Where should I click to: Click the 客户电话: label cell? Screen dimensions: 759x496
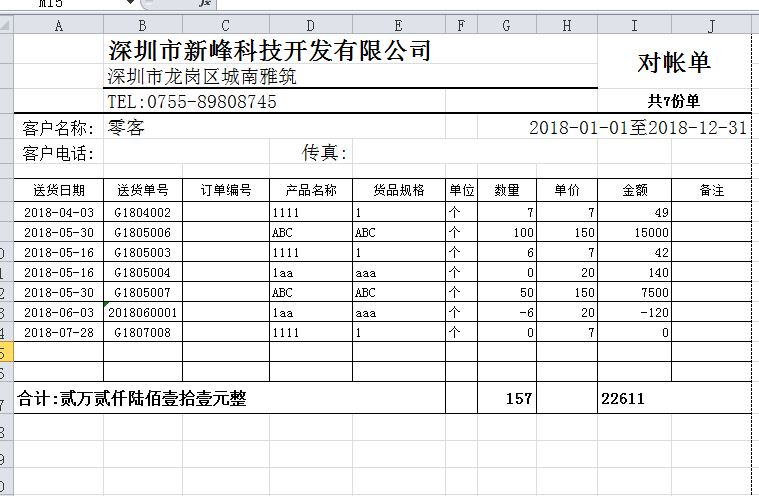click(59, 153)
